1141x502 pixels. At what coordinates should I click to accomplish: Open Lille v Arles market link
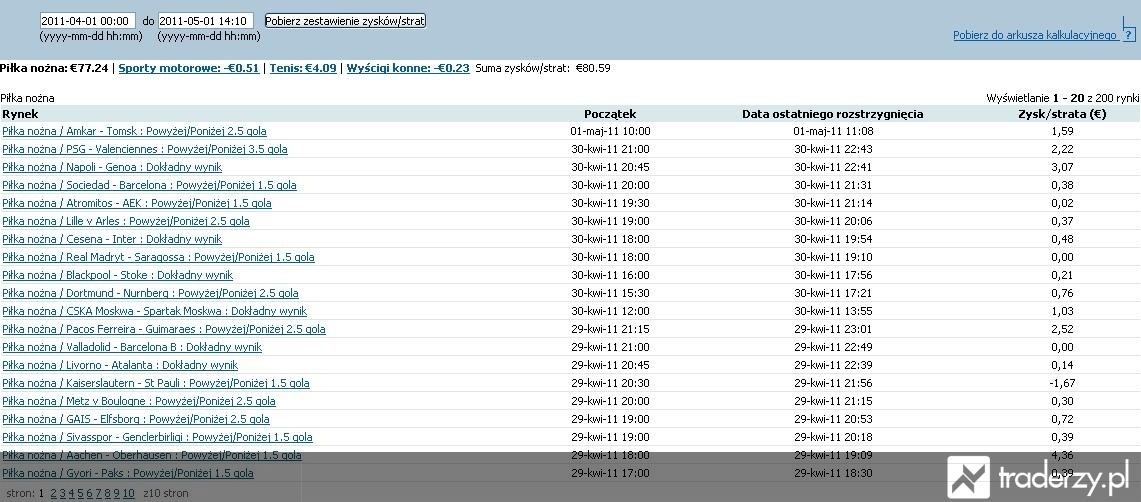tap(126, 221)
